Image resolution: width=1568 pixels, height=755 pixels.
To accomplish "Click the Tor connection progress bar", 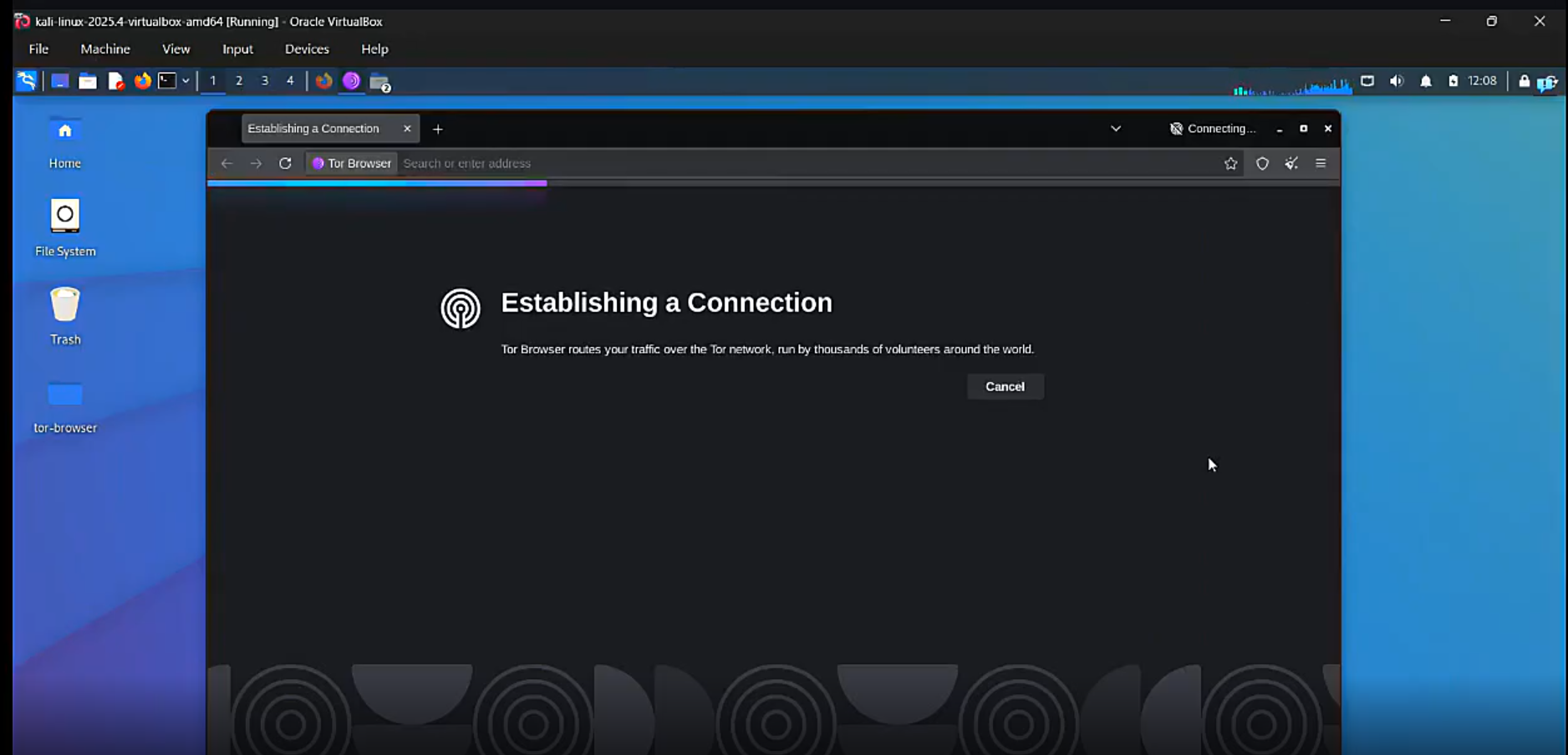I will tap(774, 183).
